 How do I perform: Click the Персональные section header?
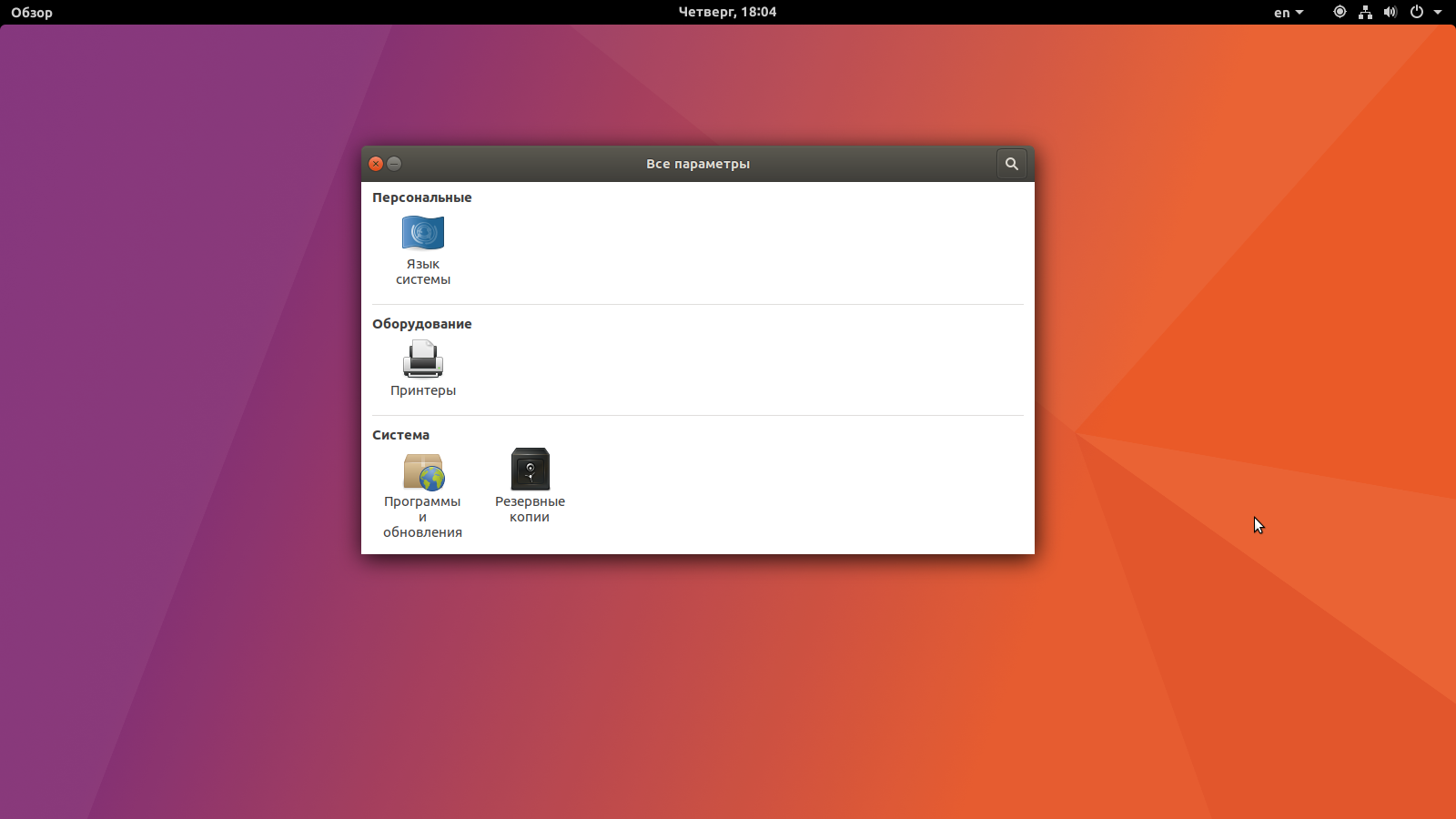click(x=421, y=197)
